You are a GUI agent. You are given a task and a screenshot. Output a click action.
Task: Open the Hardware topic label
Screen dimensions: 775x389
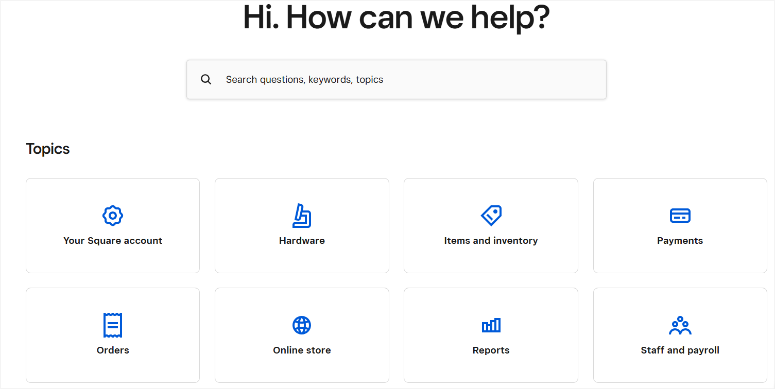pos(301,241)
